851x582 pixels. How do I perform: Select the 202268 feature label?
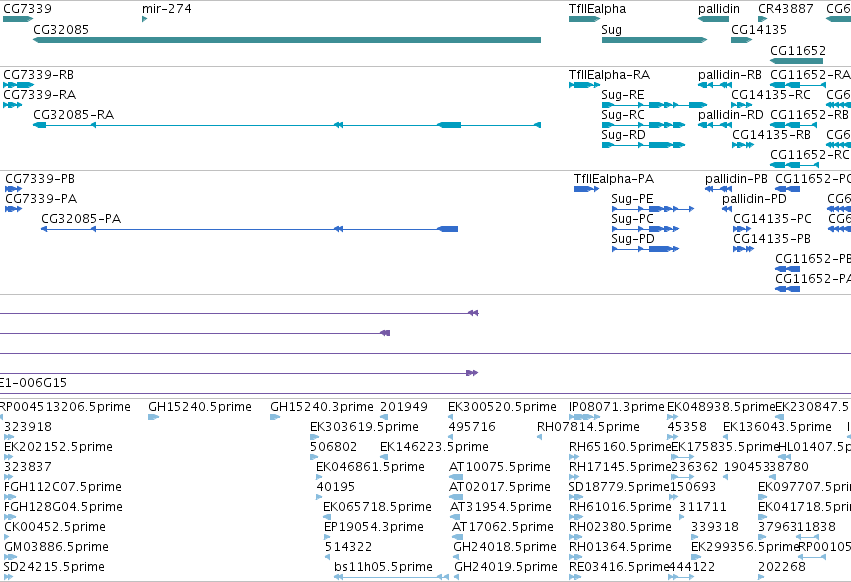pyautogui.click(x=782, y=567)
